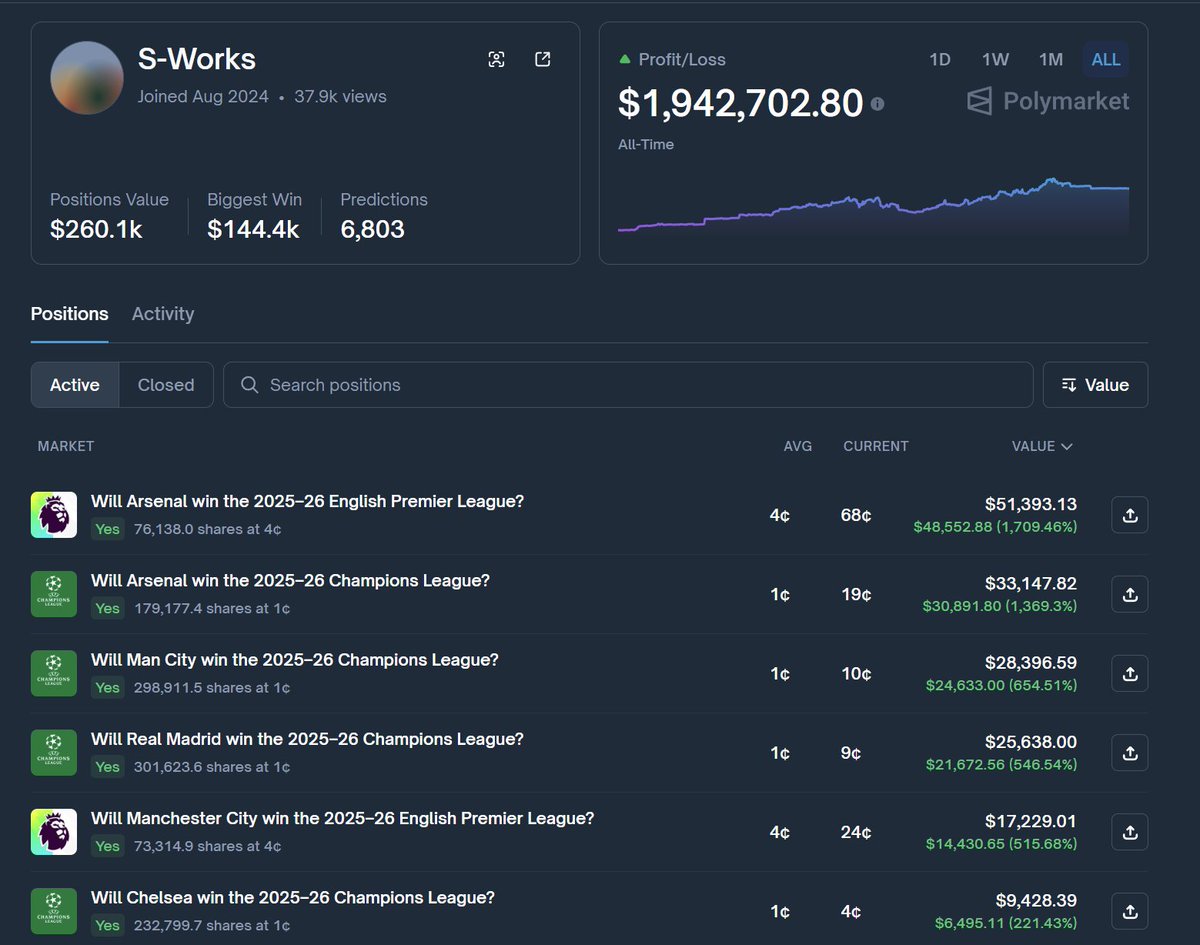Click the $24,633.00 (654.51%) gain
Viewport: 1200px width, 945px height.
point(1001,685)
